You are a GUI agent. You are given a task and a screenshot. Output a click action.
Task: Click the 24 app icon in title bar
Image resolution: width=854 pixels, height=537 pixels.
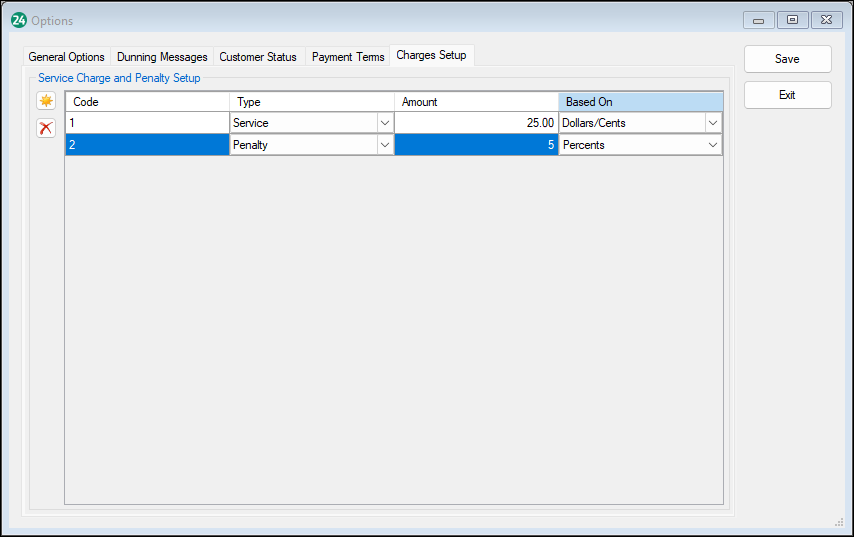click(x=18, y=20)
